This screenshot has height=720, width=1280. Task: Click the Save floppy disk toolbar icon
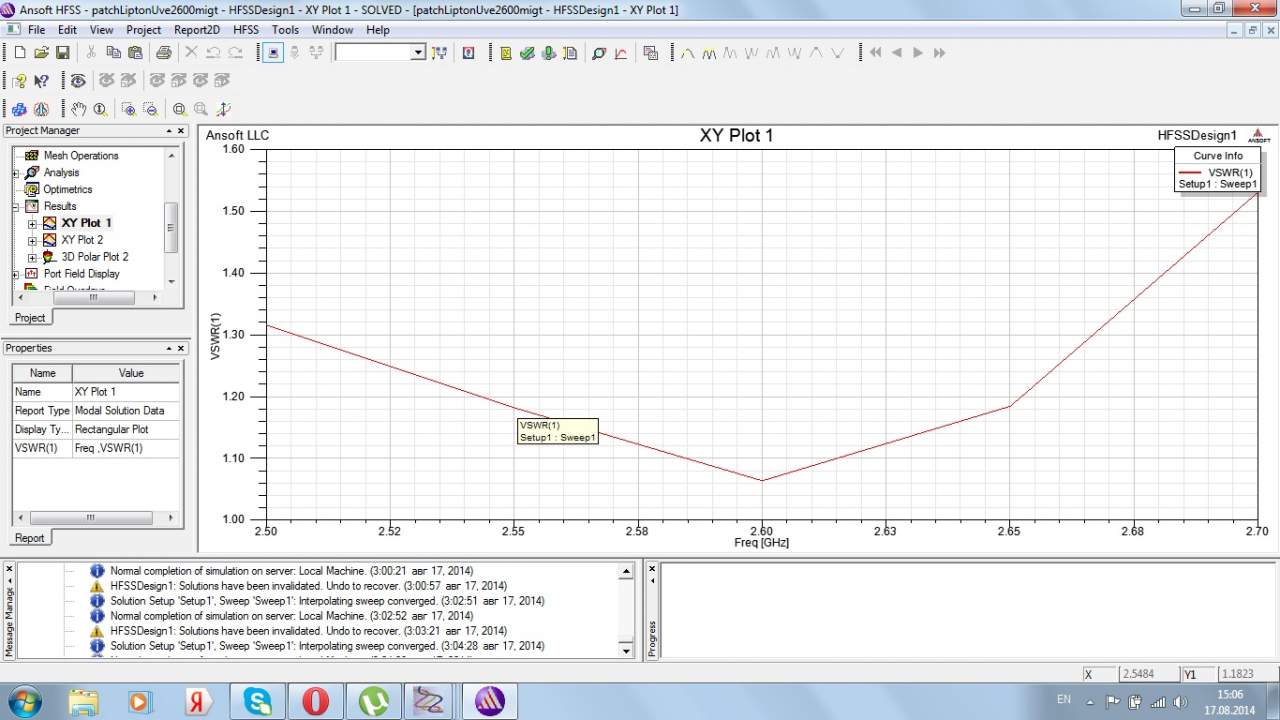tap(63, 53)
